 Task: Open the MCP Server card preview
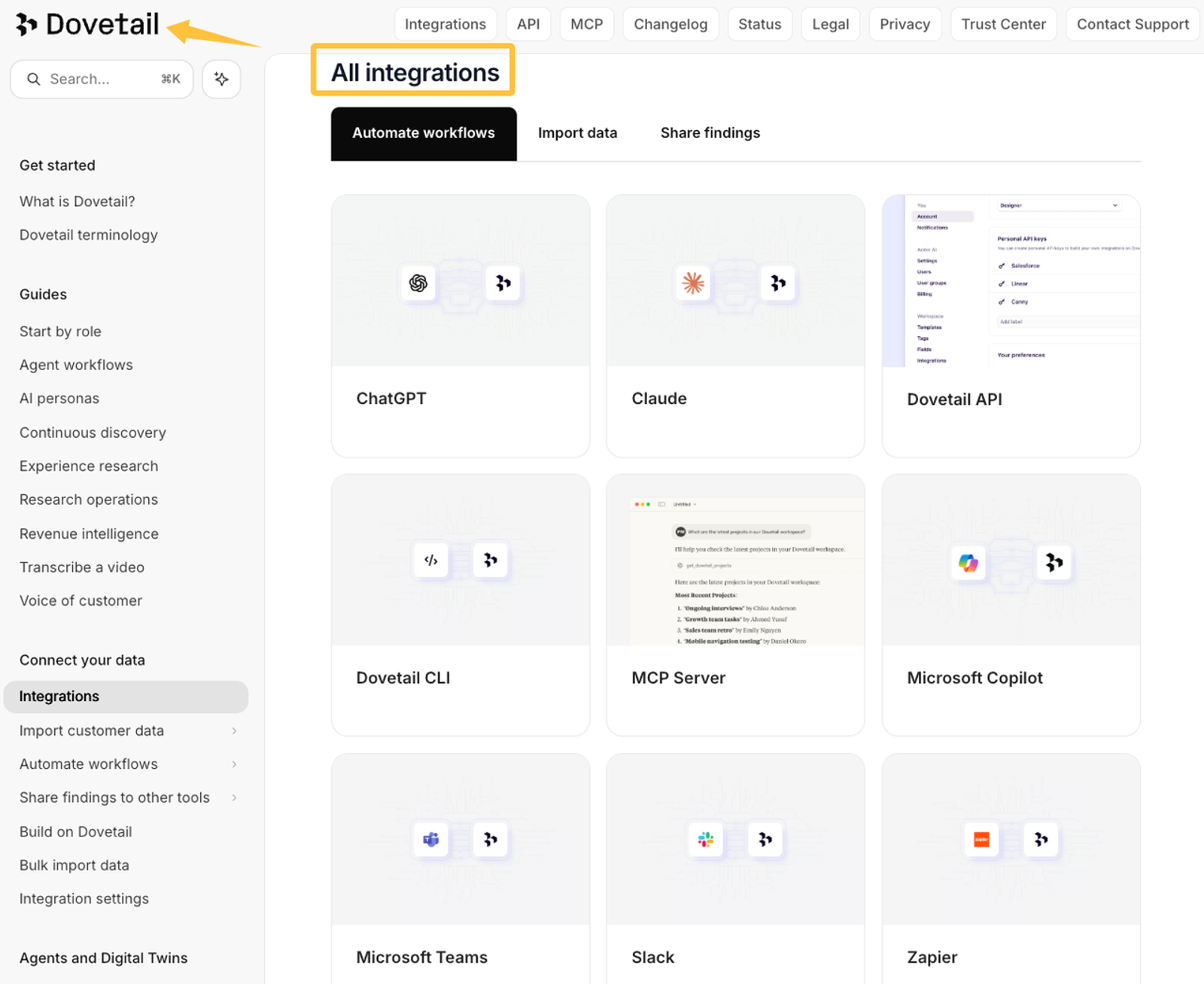pyautogui.click(x=735, y=560)
